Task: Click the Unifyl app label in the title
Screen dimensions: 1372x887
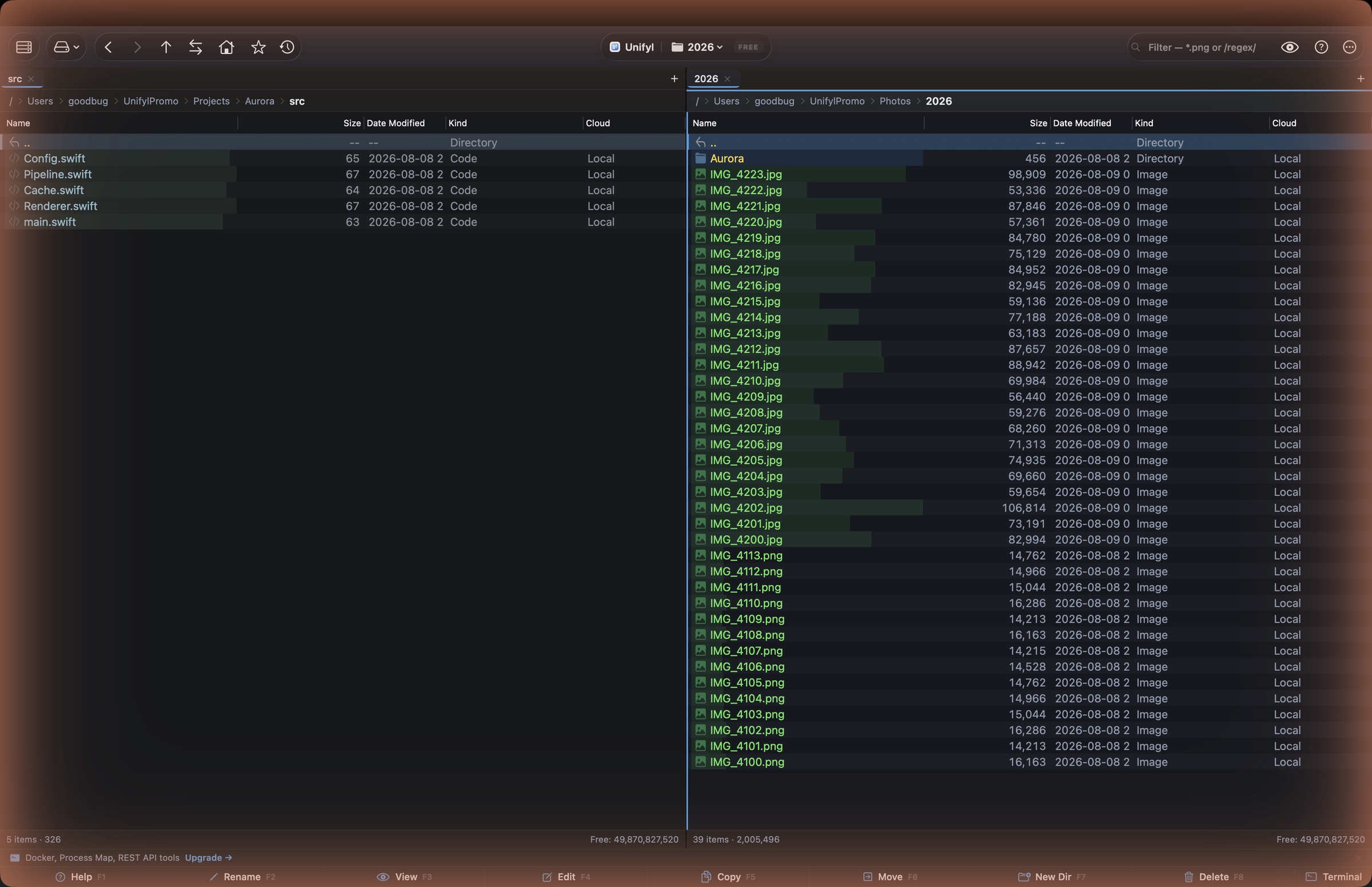Action: click(632, 47)
